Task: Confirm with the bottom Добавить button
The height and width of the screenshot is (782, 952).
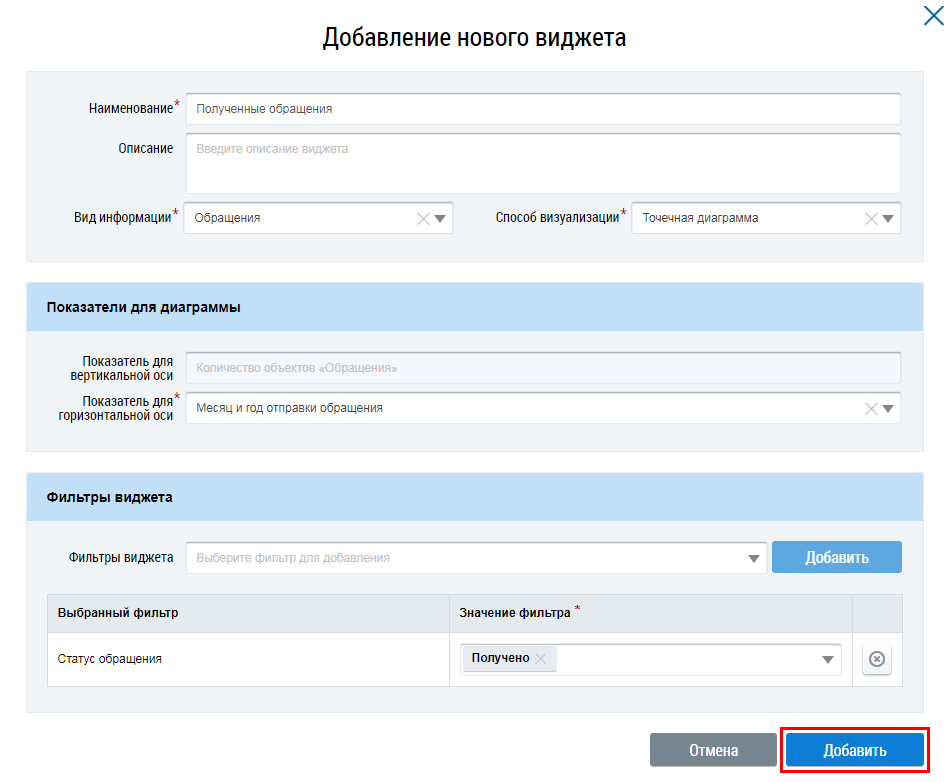Action: click(x=854, y=750)
